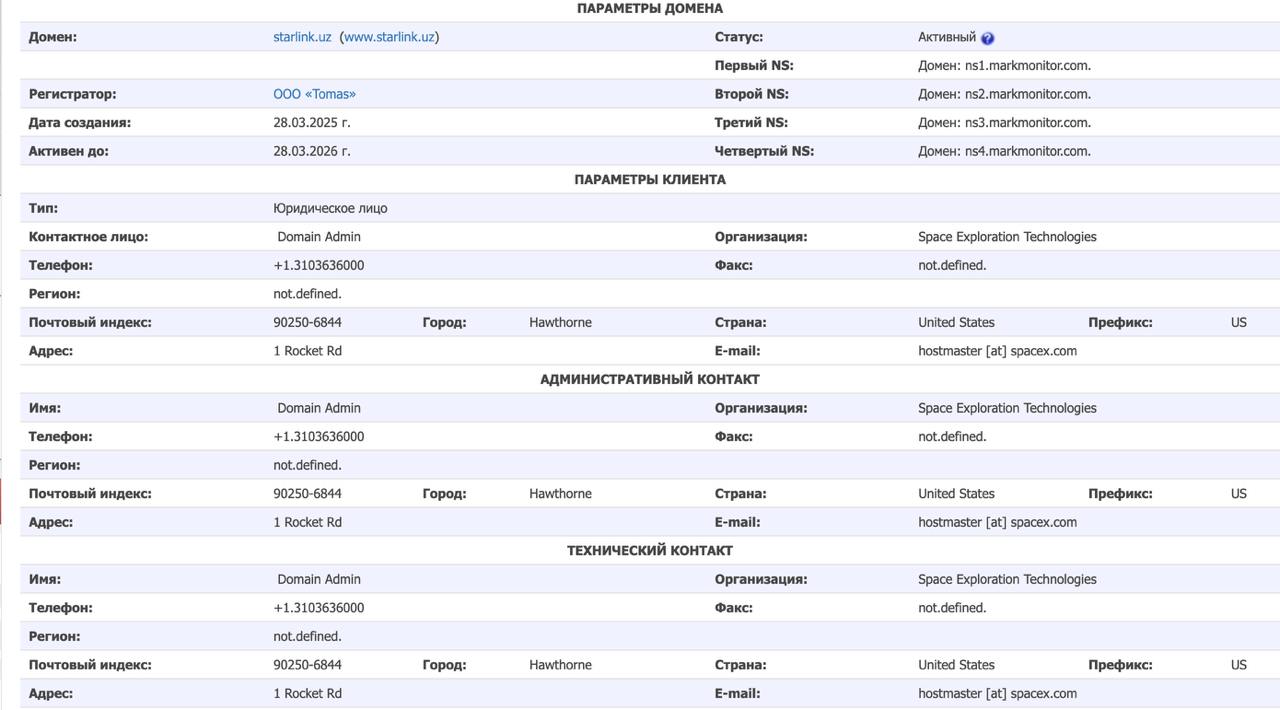Click the ТЕХНИЧЕСКИЙ КОНТАКТ section heading
The height and width of the screenshot is (710, 1280).
click(650, 551)
